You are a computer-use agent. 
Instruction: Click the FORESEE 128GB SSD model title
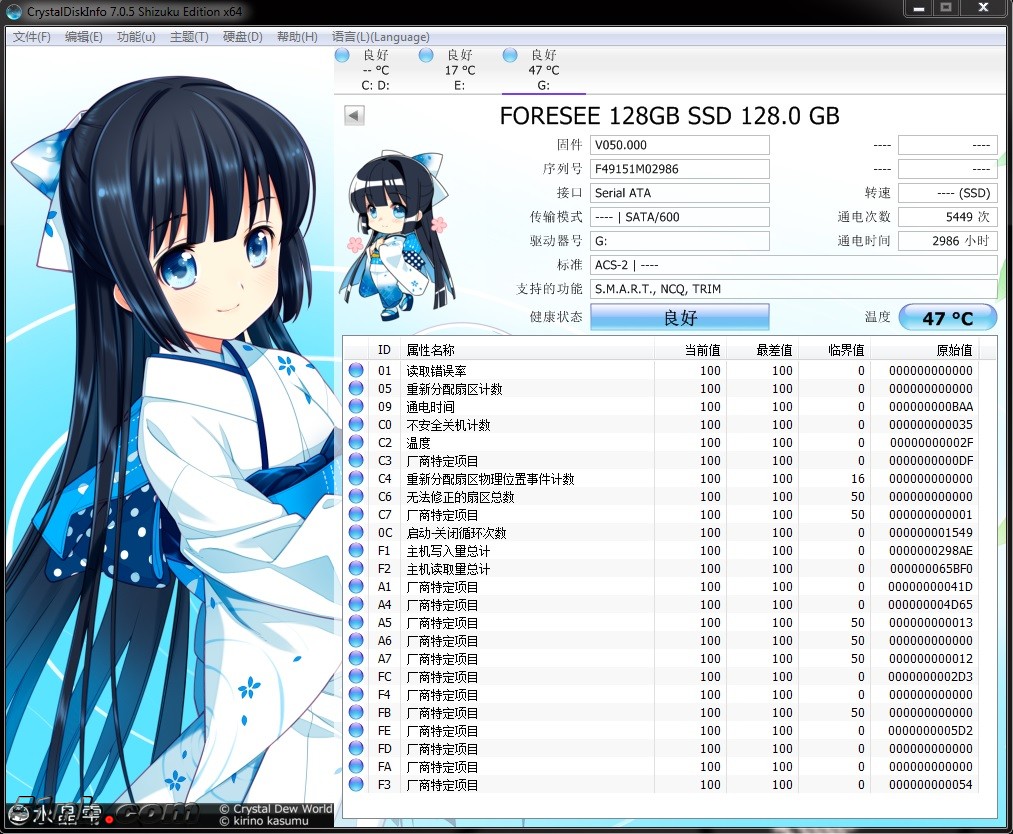tap(669, 116)
